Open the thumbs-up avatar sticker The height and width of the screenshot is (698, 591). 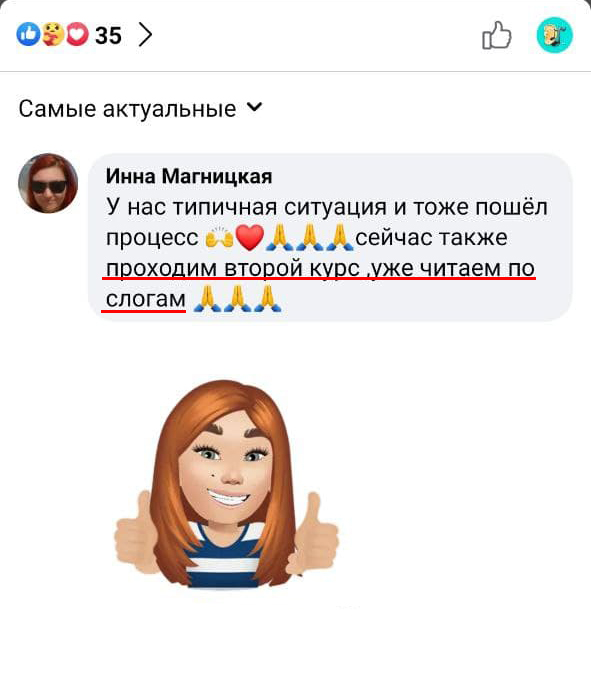pos(227,484)
